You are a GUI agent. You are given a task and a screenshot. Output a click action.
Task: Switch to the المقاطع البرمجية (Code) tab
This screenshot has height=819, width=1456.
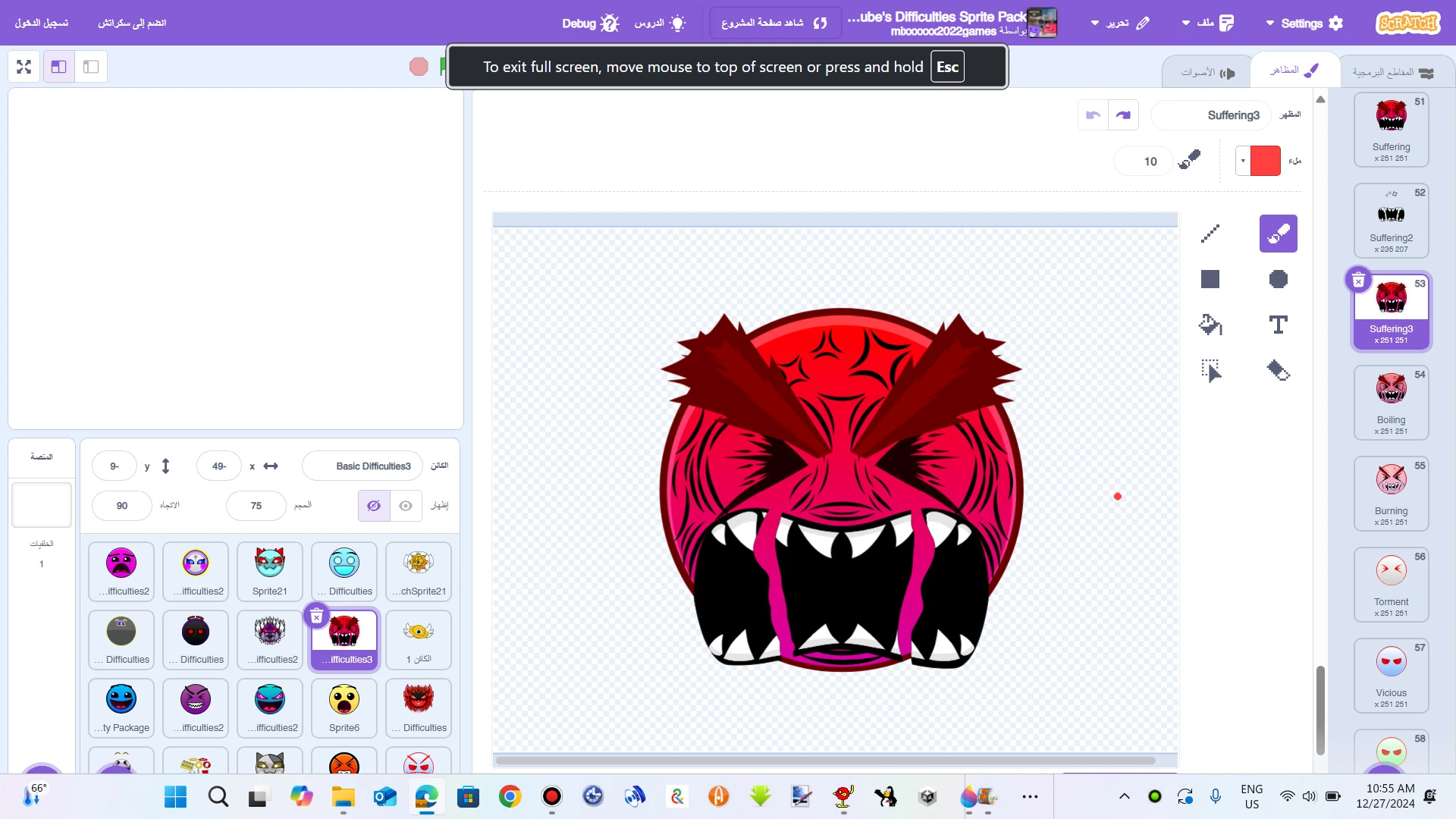click(1392, 73)
